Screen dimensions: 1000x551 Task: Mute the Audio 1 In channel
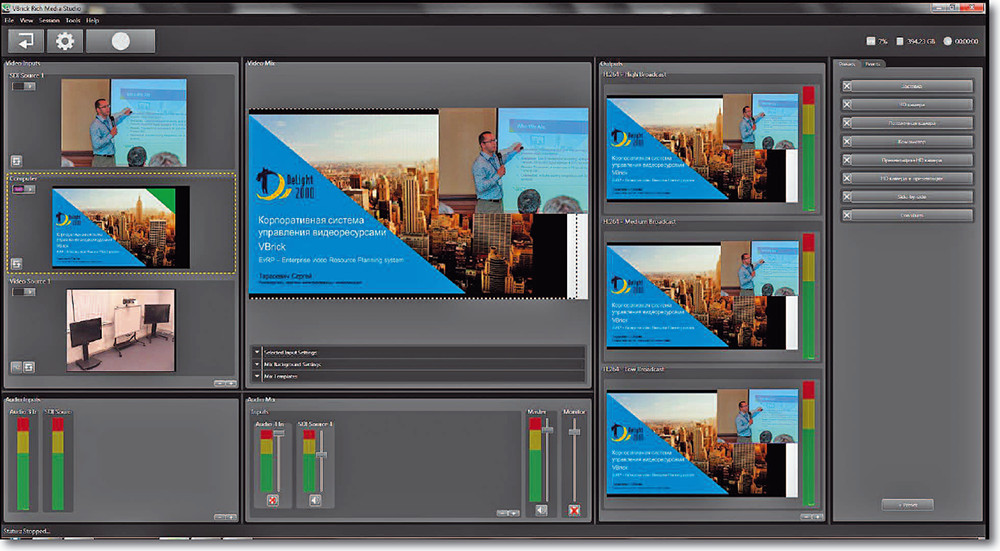[271, 500]
